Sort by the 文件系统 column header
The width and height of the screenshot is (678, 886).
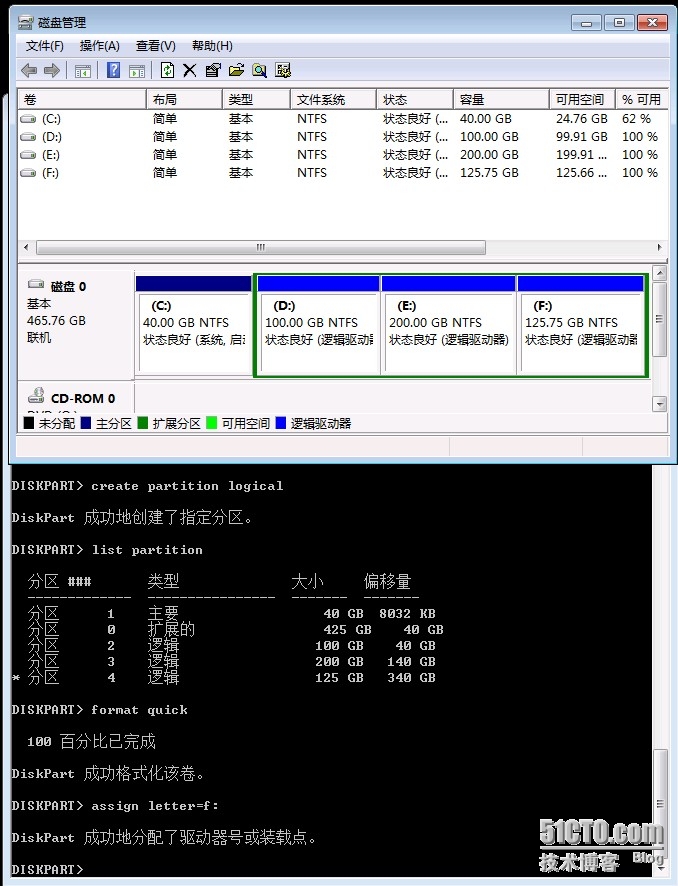pos(333,99)
